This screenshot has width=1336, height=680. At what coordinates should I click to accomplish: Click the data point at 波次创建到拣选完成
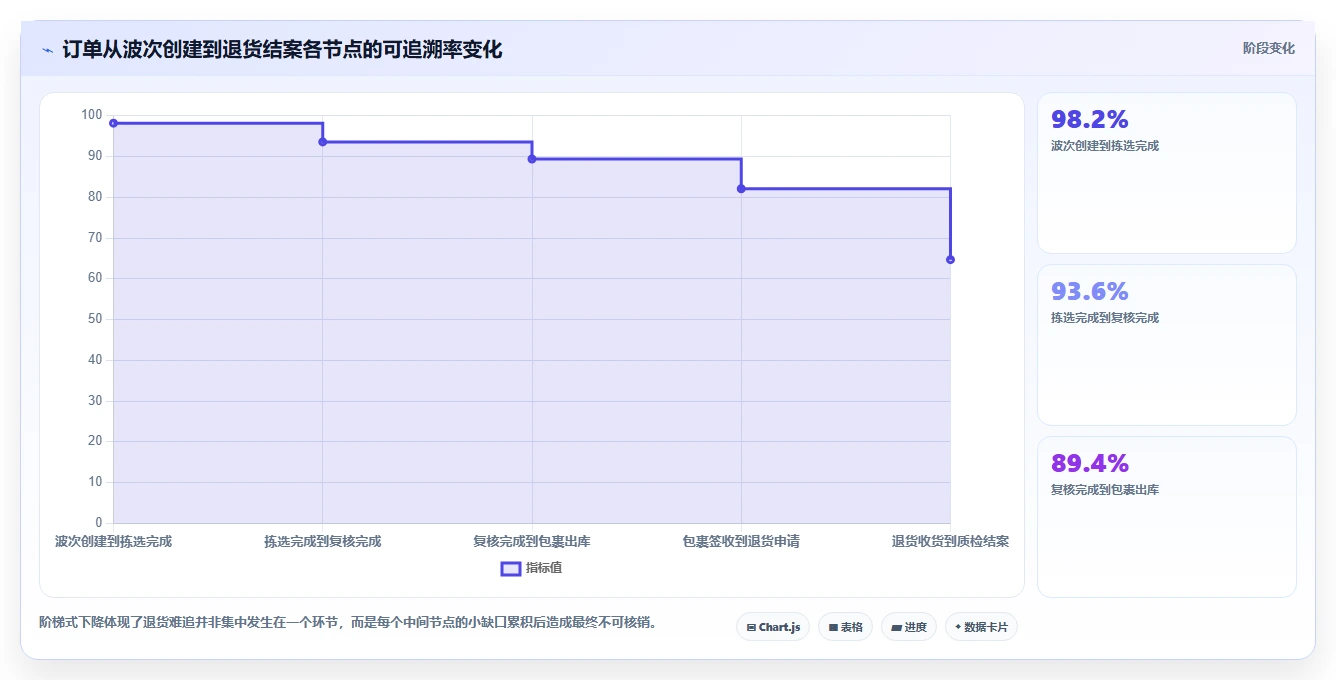tap(113, 123)
